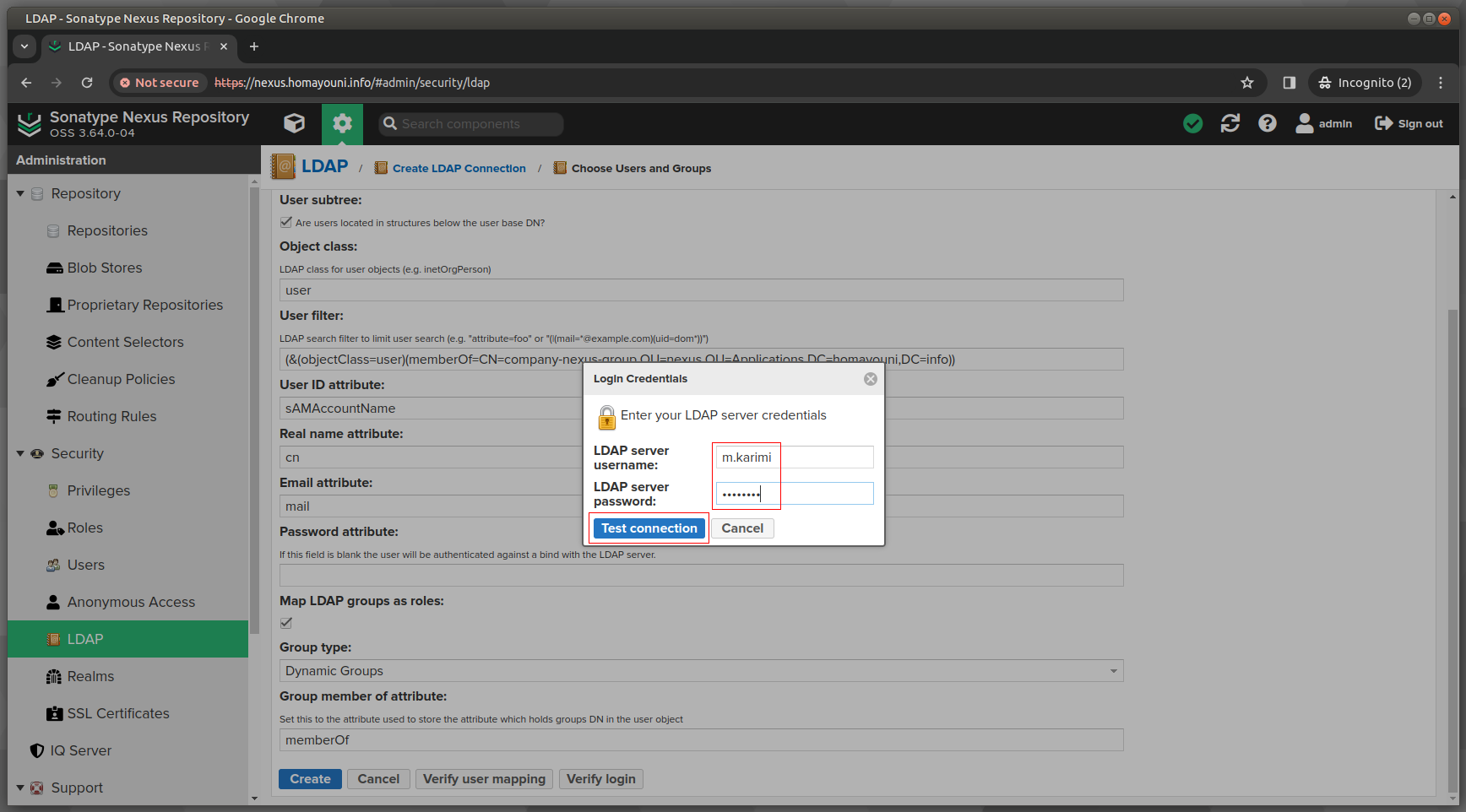This screenshot has height=812, width=1466.
Task: Open the Browse cube icon
Action: 294,124
